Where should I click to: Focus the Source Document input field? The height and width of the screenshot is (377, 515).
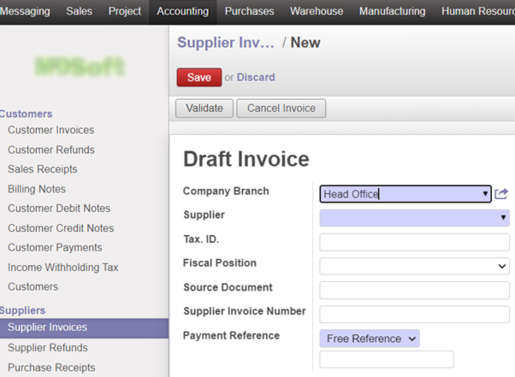pyautogui.click(x=414, y=290)
